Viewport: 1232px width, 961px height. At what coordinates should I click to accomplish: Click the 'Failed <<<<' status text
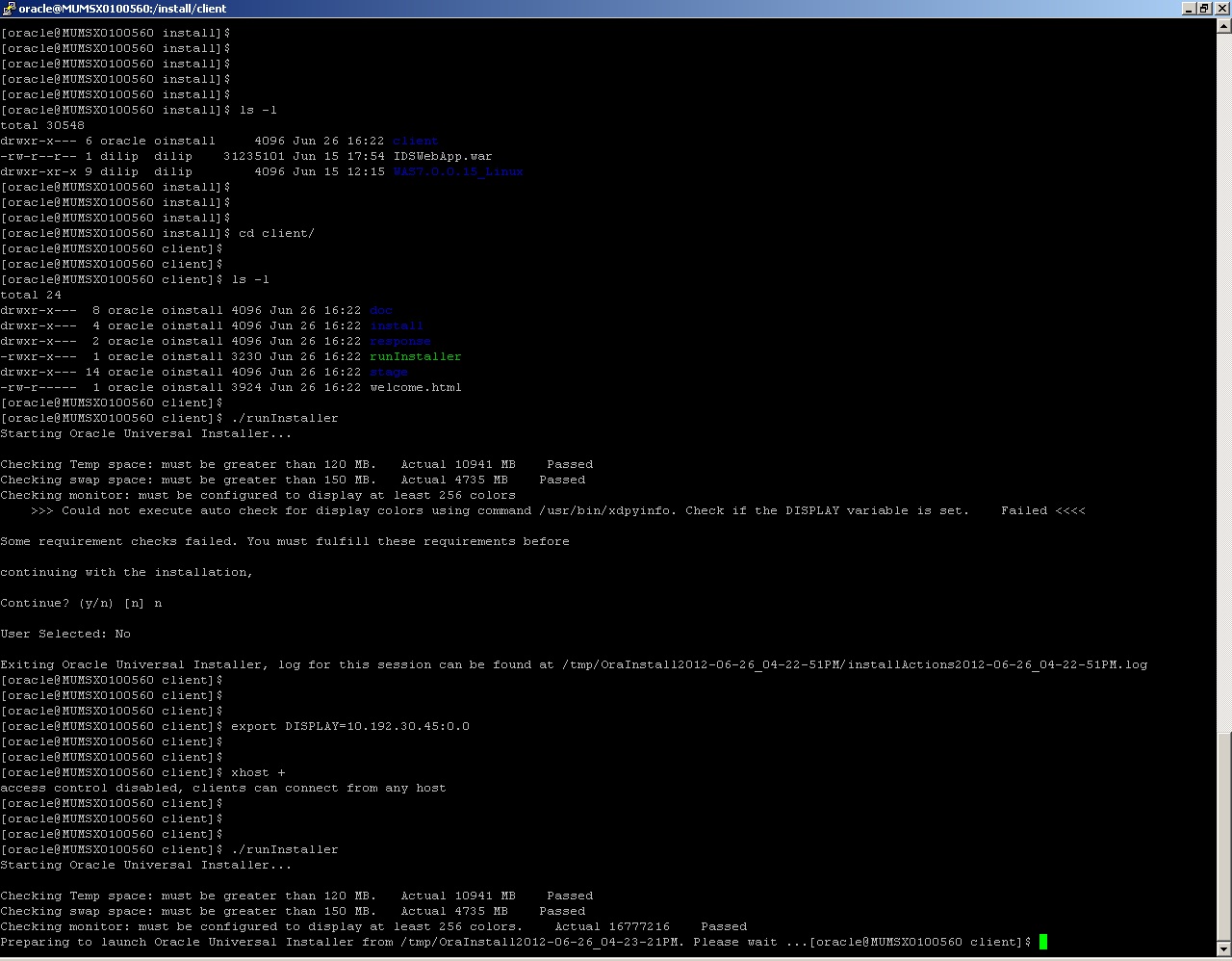click(x=1043, y=510)
